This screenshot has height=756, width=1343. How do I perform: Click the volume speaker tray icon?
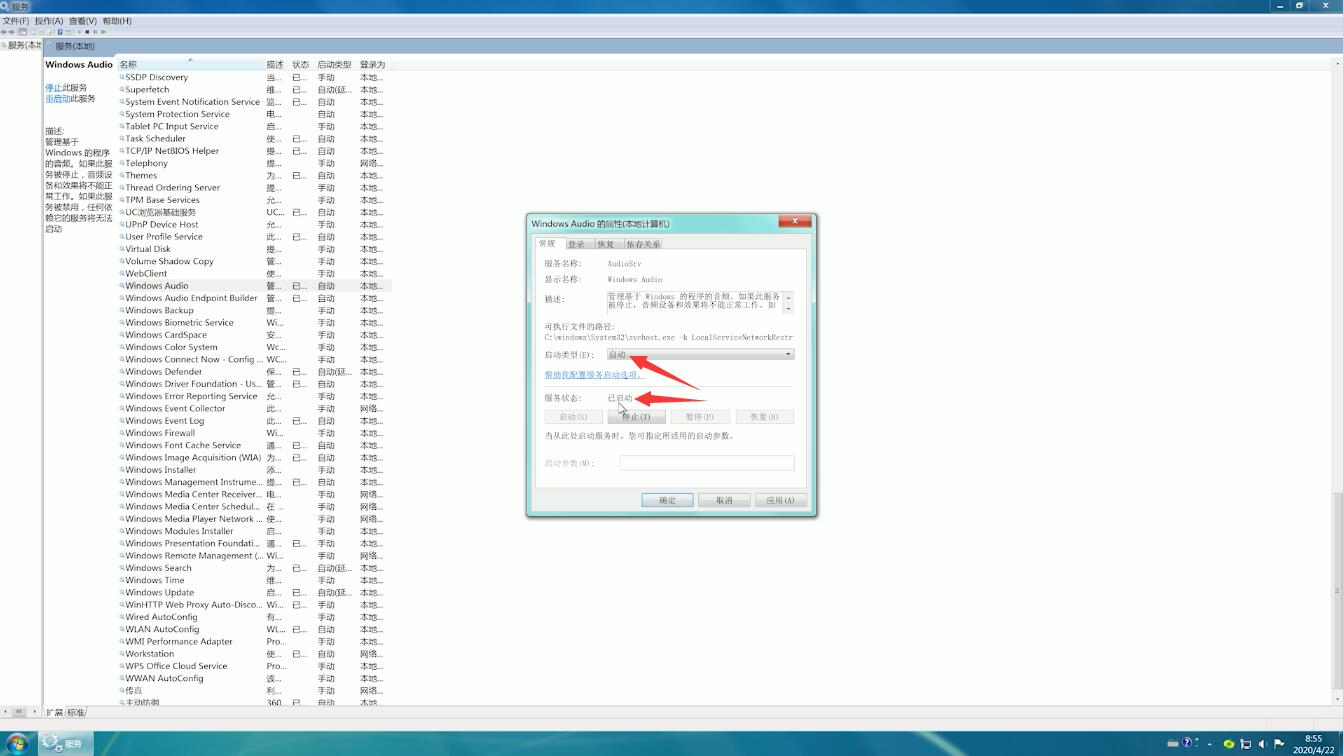(x=1263, y=744)
